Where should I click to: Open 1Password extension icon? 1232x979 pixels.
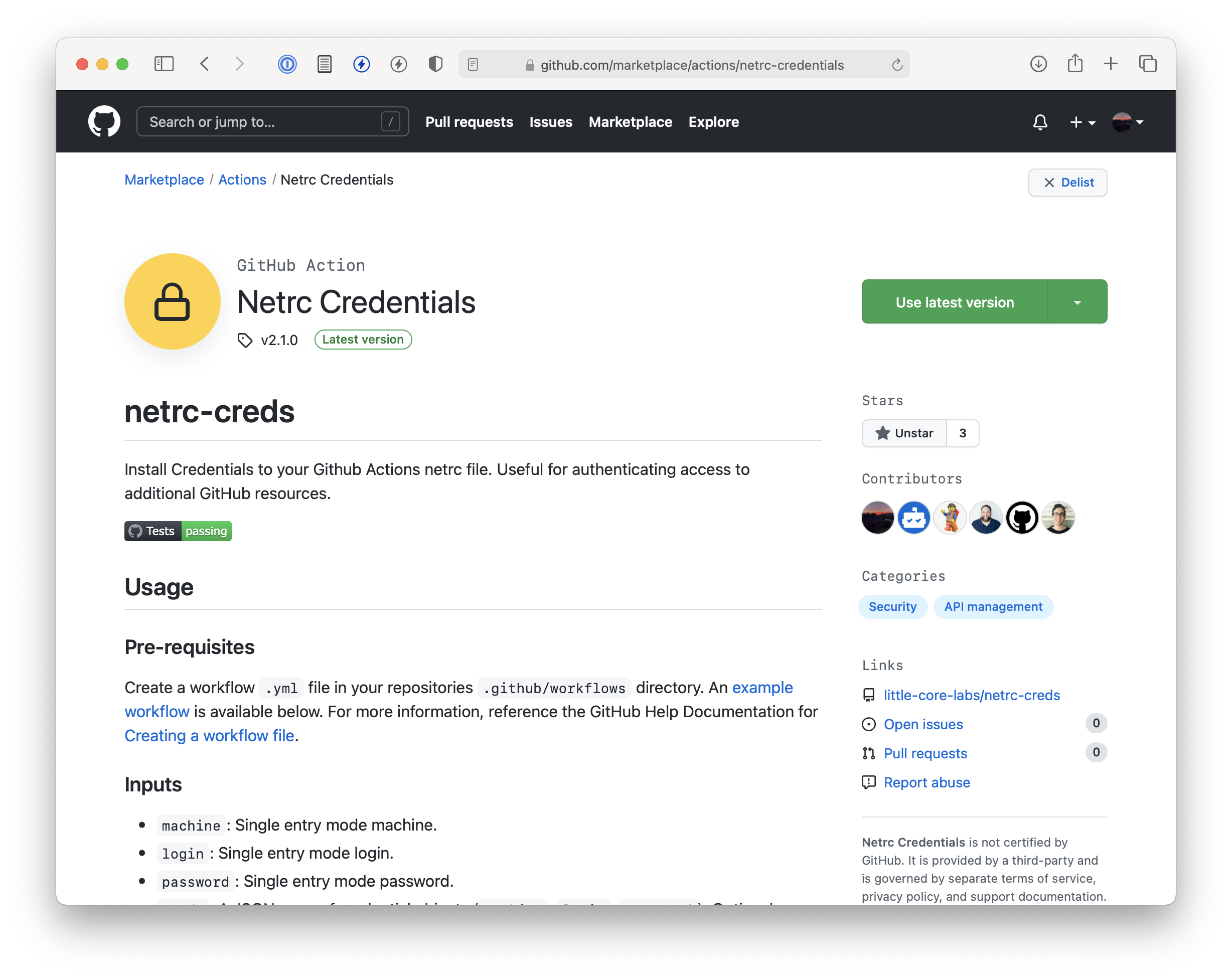pos(287,64)
